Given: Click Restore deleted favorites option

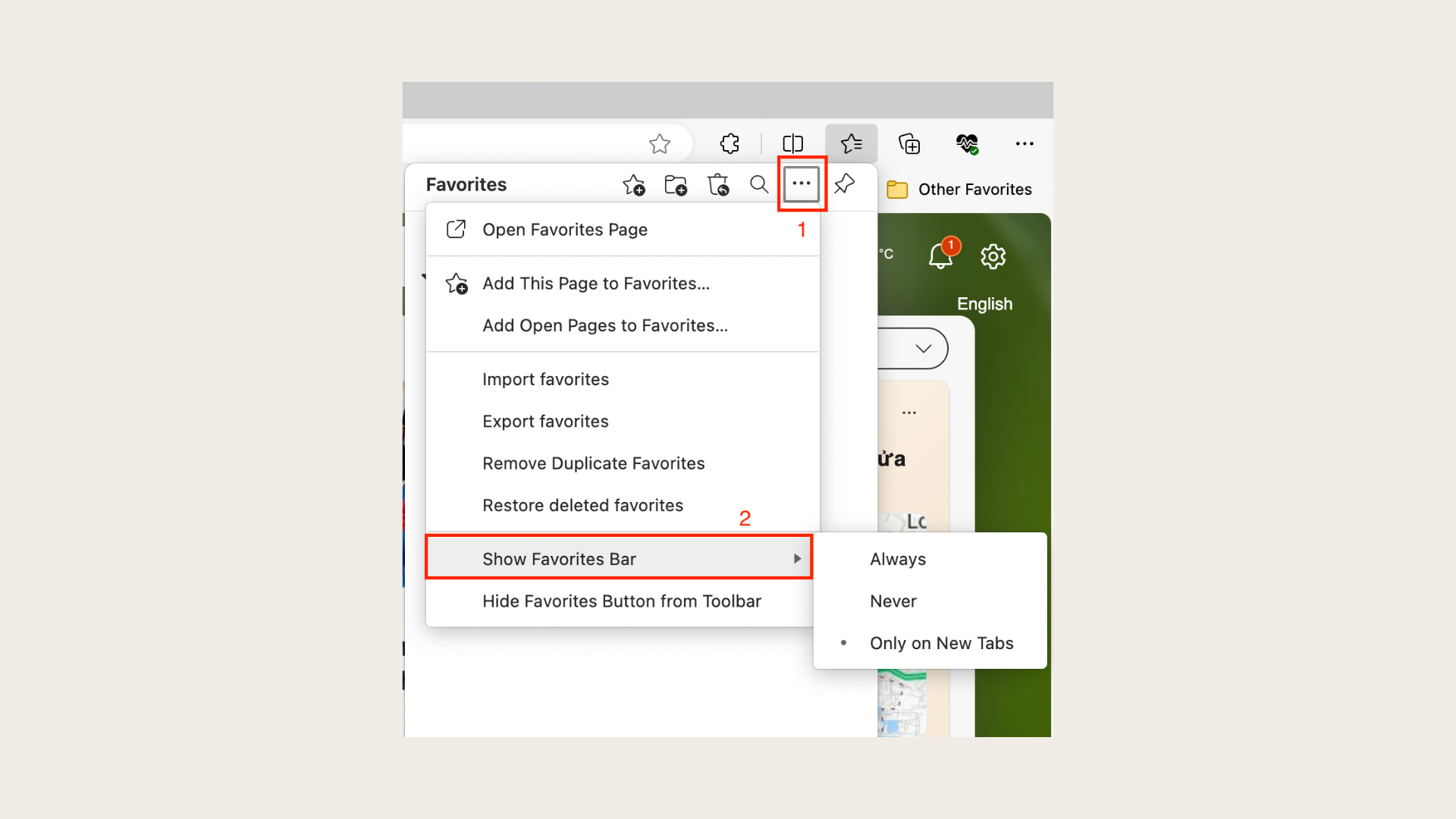Looking at the screenshot, I should (x=583, y=505).
